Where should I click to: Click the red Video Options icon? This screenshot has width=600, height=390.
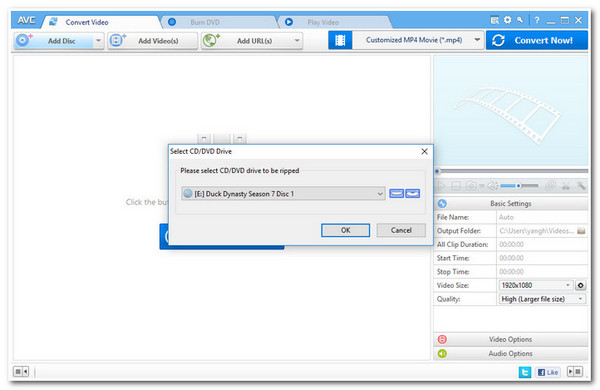click(x=442, y=339)
